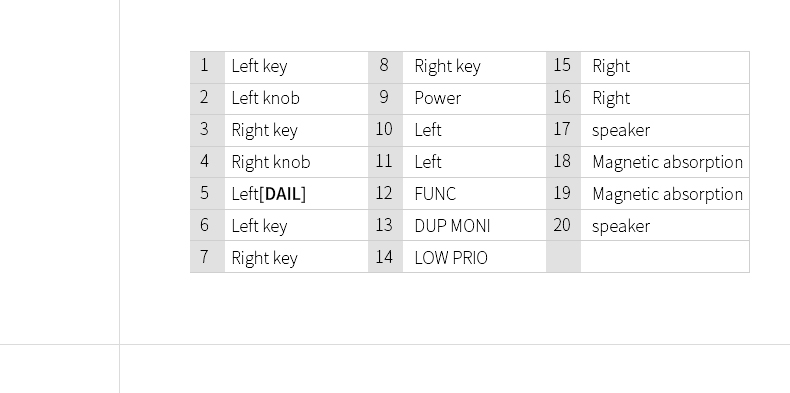Select the "Right" cell beside number 16
The image size is (790, 393).
pos(665,99)
